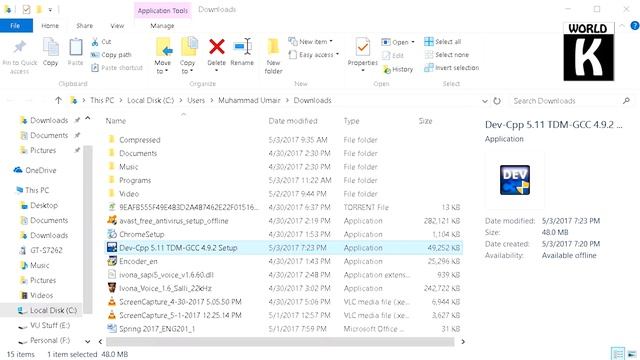
Task: Open the Copy to menu
Action: pos(187,56)
